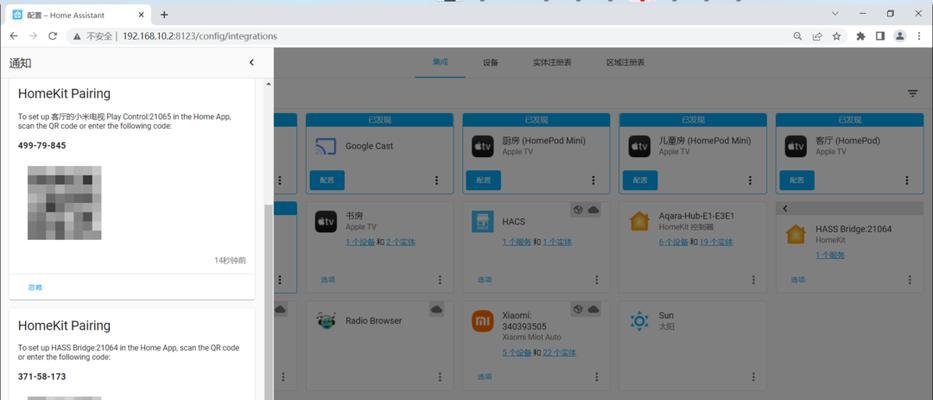933x400 pixels.
Task: Open 1个设备 link on 书房 card
Action: pos(360,242)
